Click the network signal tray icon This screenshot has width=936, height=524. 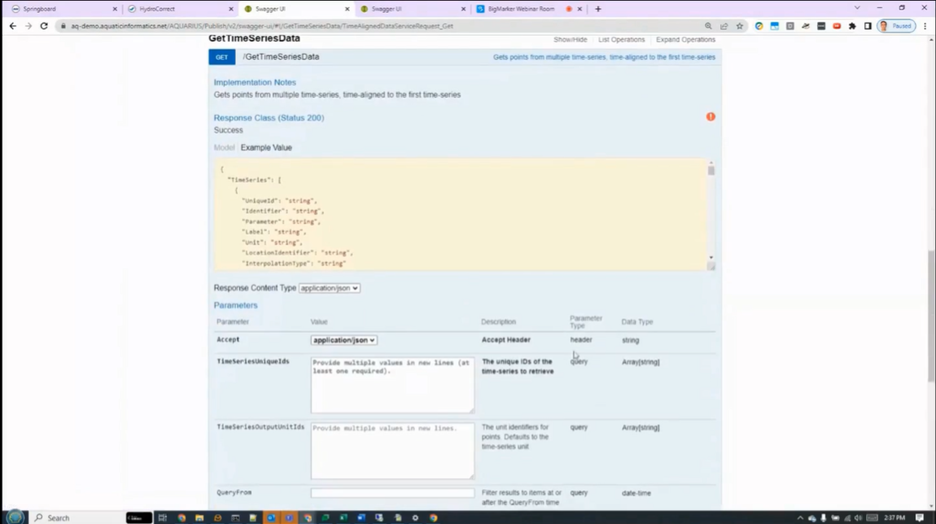[x=847, y=517]
